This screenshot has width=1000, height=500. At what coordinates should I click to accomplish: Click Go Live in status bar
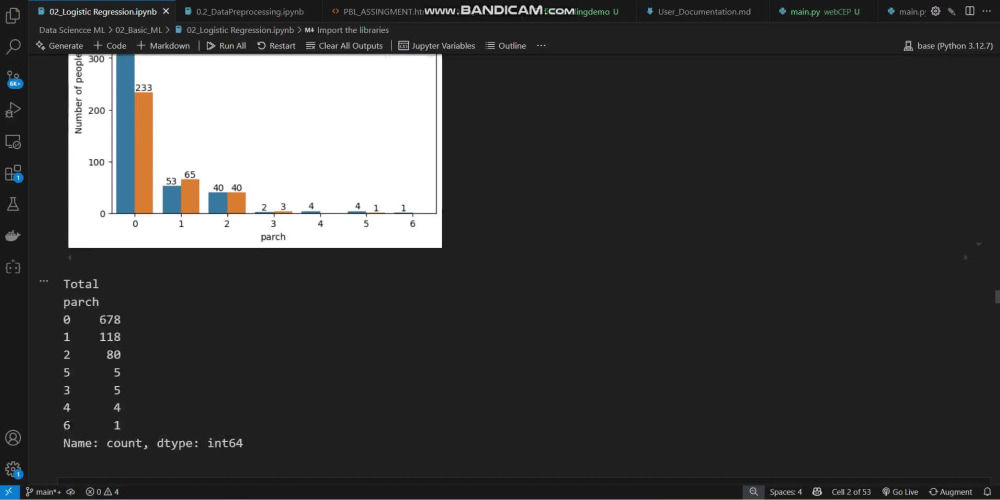click(900, 492)
